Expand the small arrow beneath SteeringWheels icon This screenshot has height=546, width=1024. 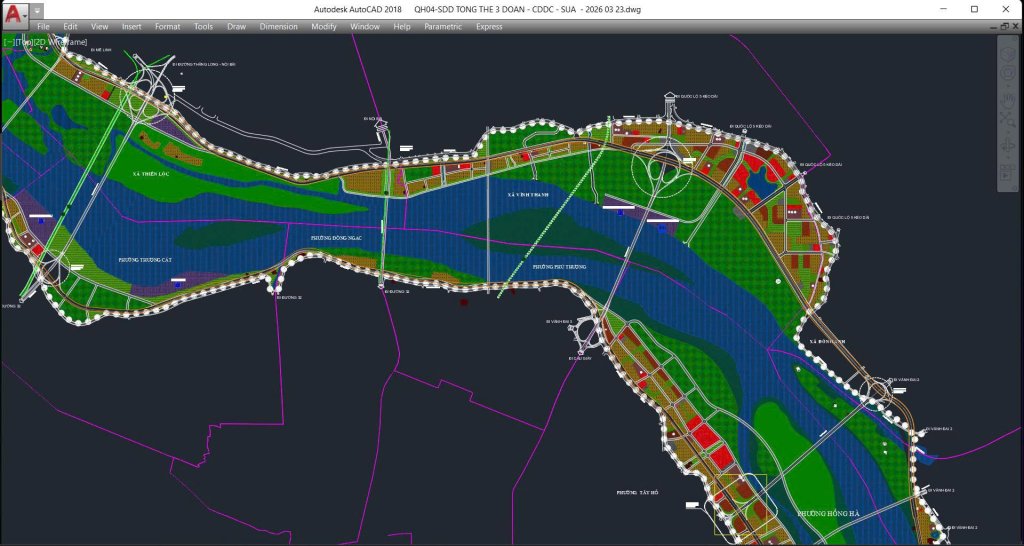(1008, 86)
